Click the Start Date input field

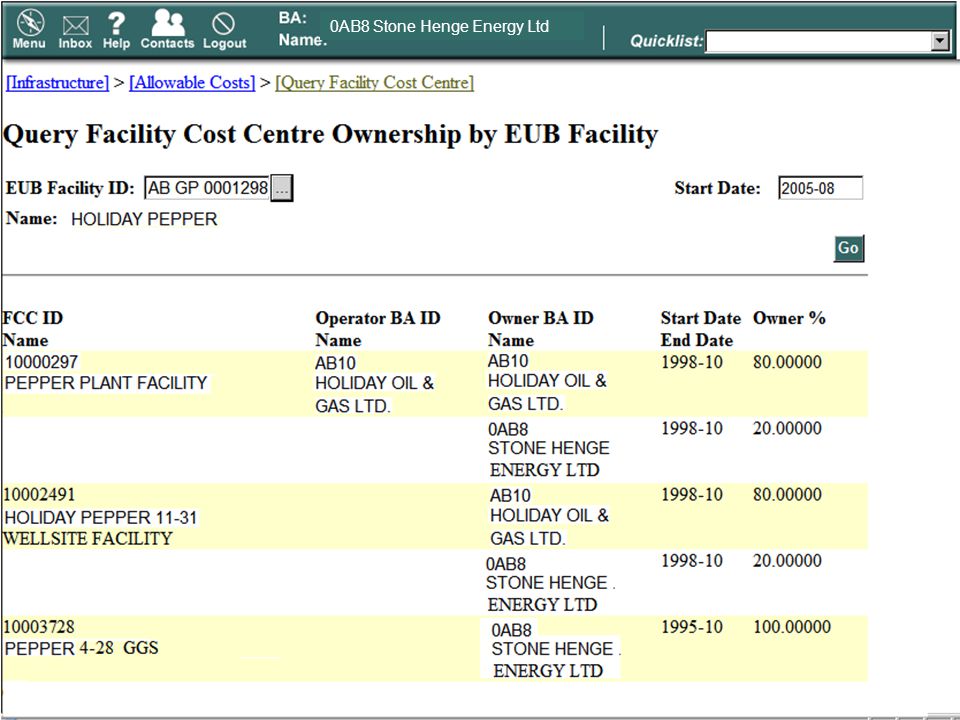pyautogui.click(x=820, y=188)
